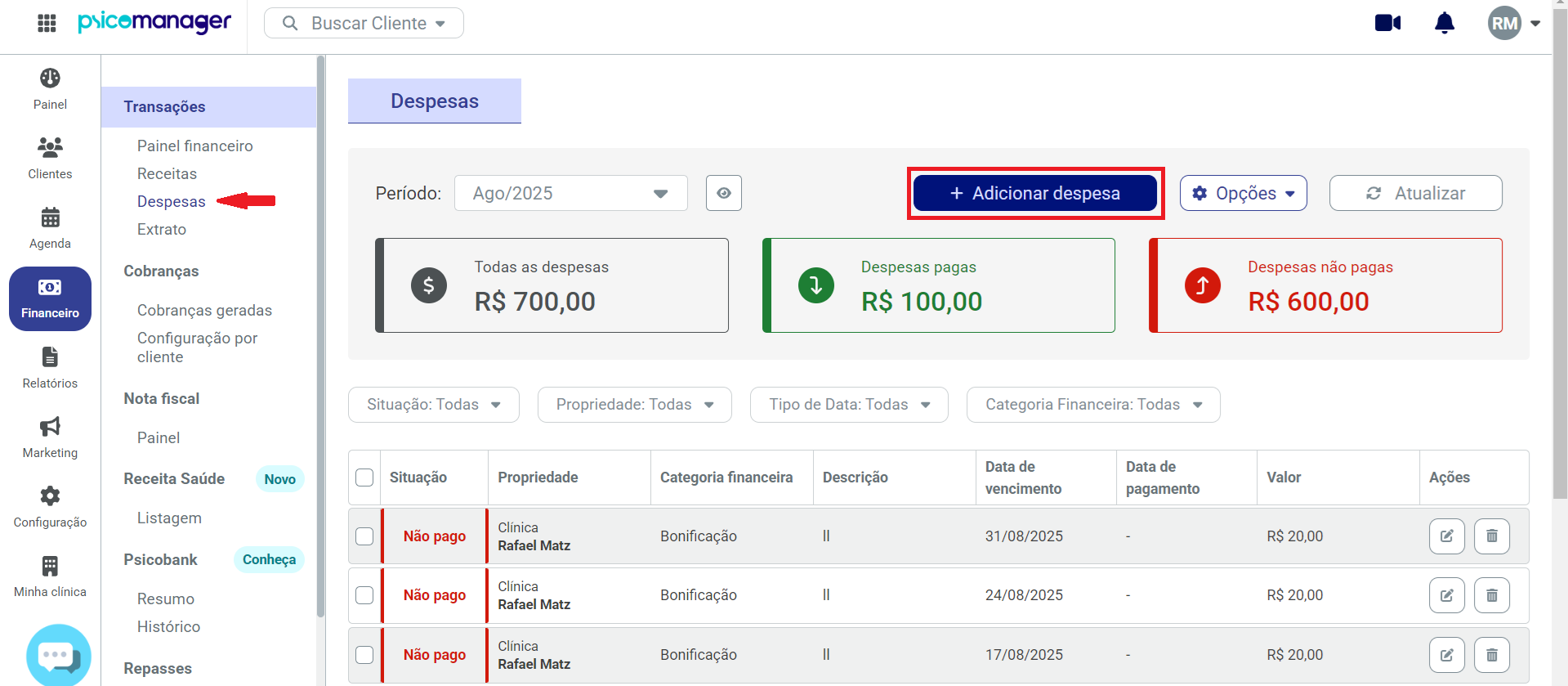Image resolution: width=1568 pixels, height=686 pixels.
Task: Open the Propriedade: Todas filter
Action: tap(634, 405)
